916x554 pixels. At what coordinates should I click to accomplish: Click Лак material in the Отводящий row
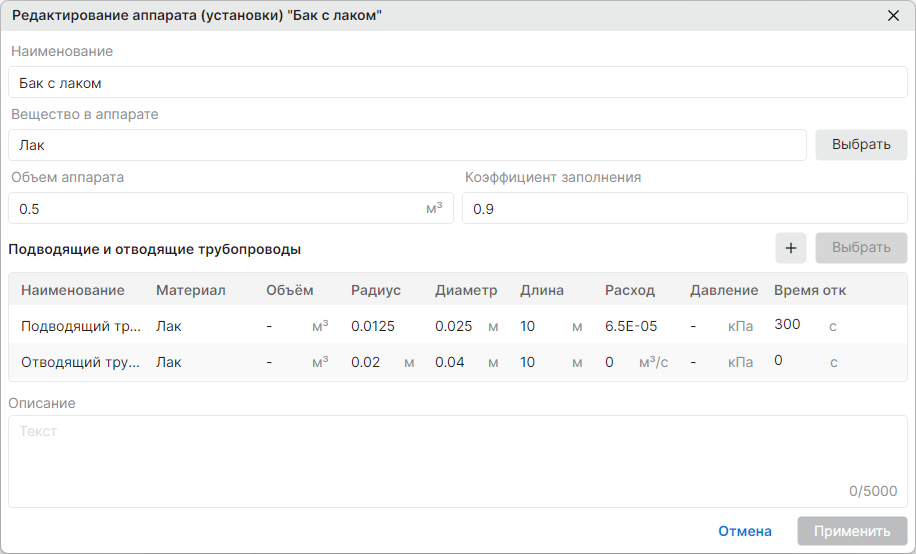click(x=168, y=362)
